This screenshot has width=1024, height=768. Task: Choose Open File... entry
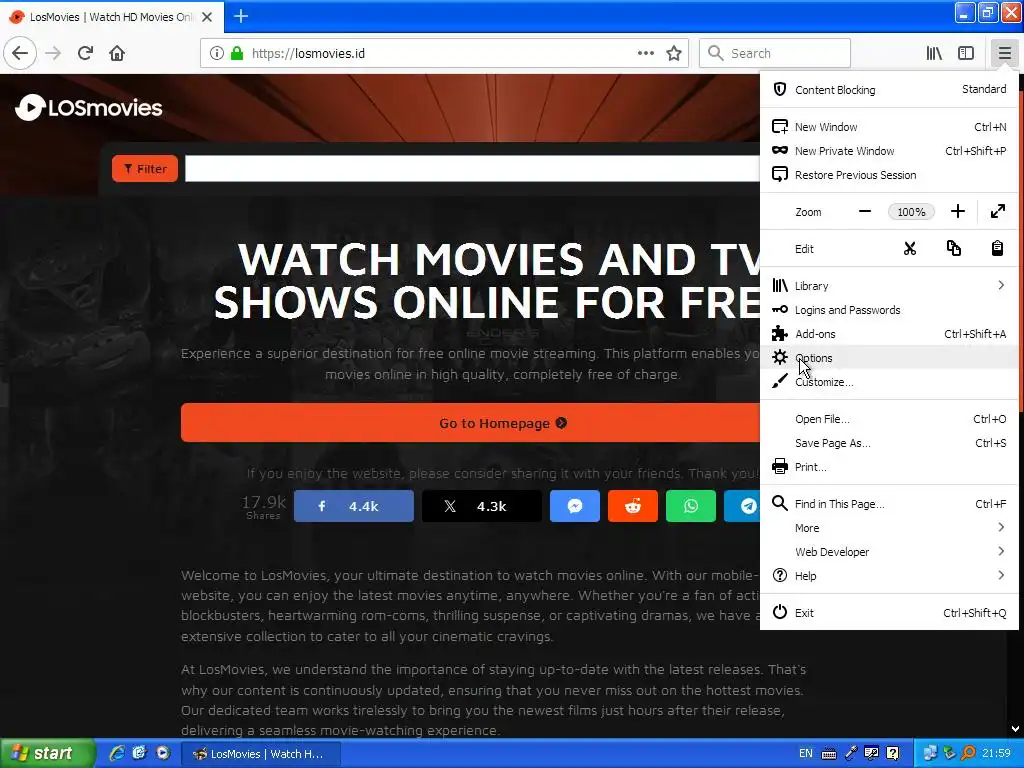pyautogui.click(x=889, y=419)
